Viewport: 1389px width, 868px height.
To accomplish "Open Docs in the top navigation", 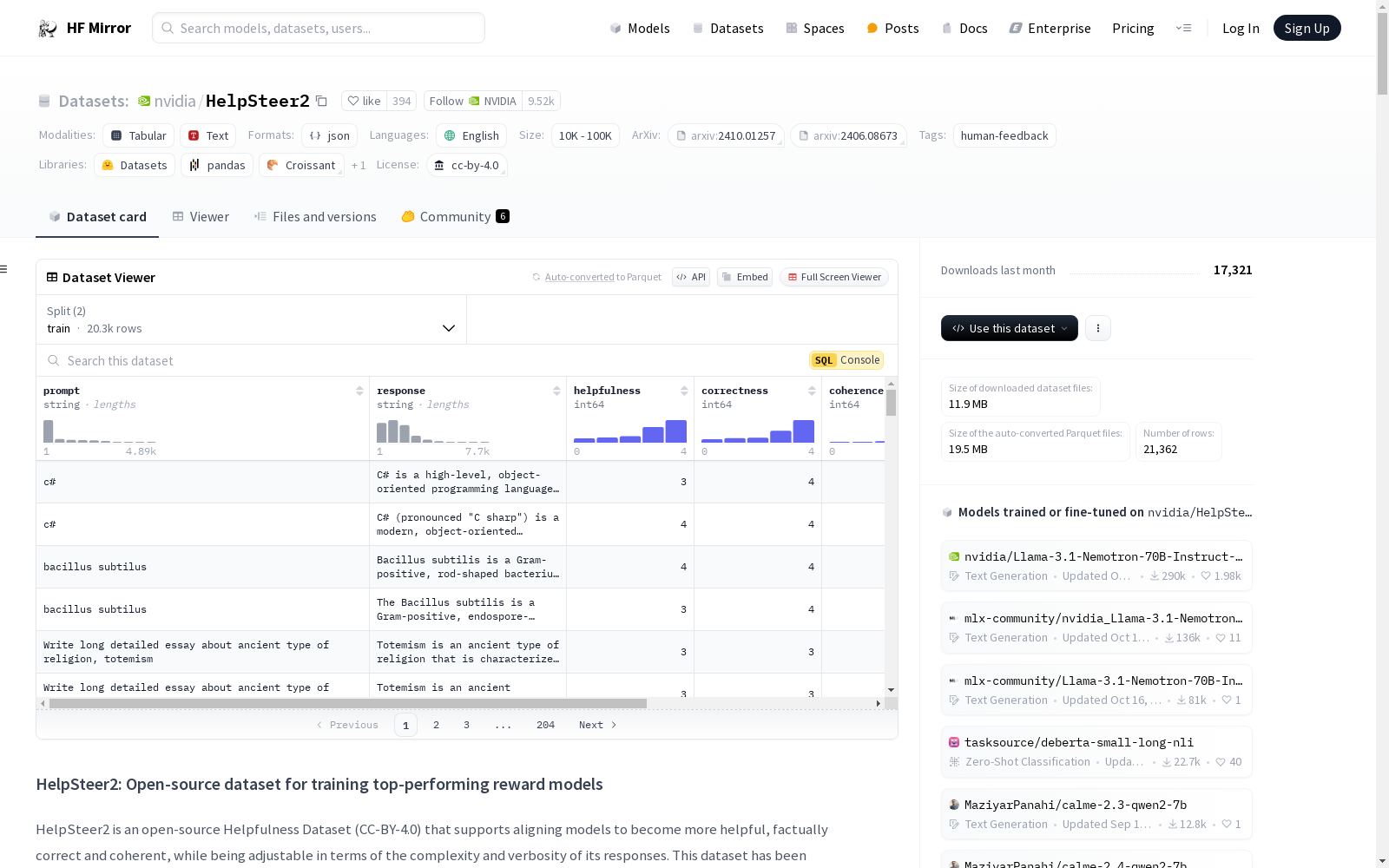I will pyautogui.click(x=964, y=28).
